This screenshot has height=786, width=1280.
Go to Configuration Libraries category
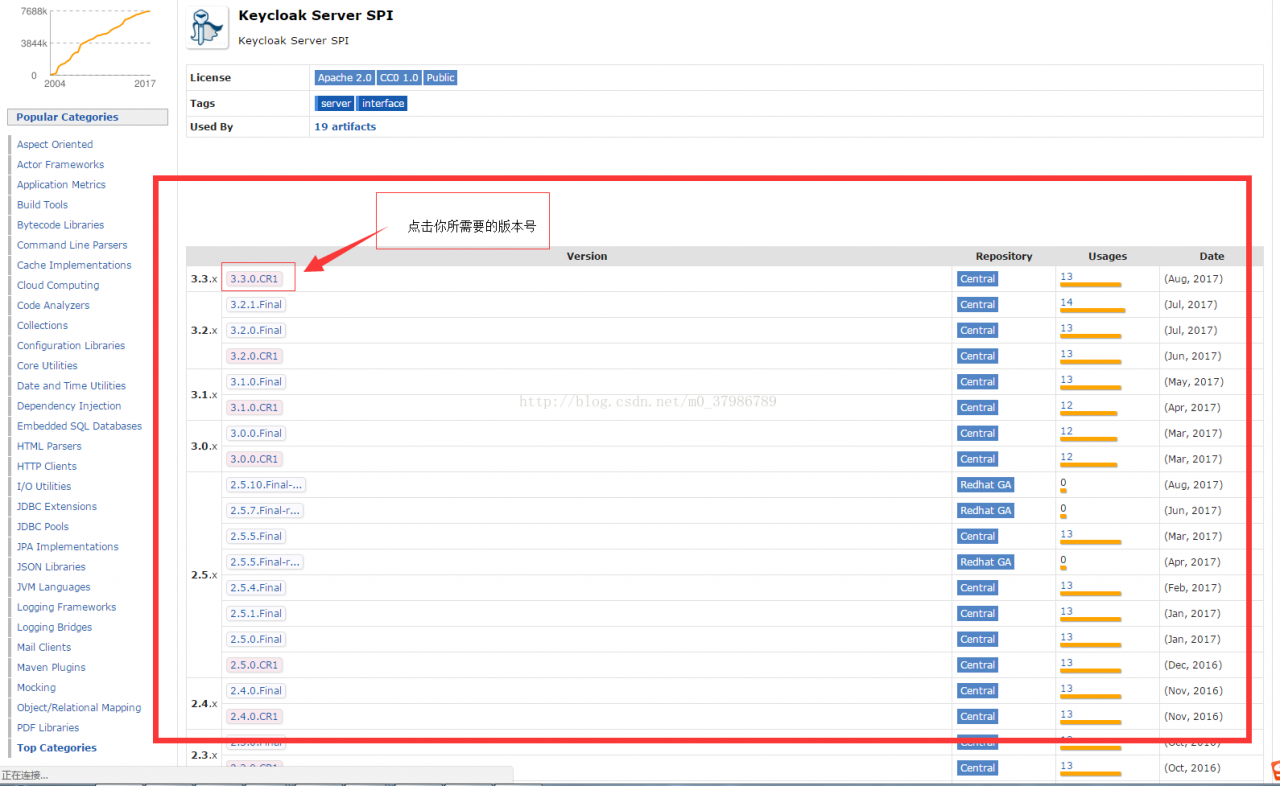tap(71, 346)
